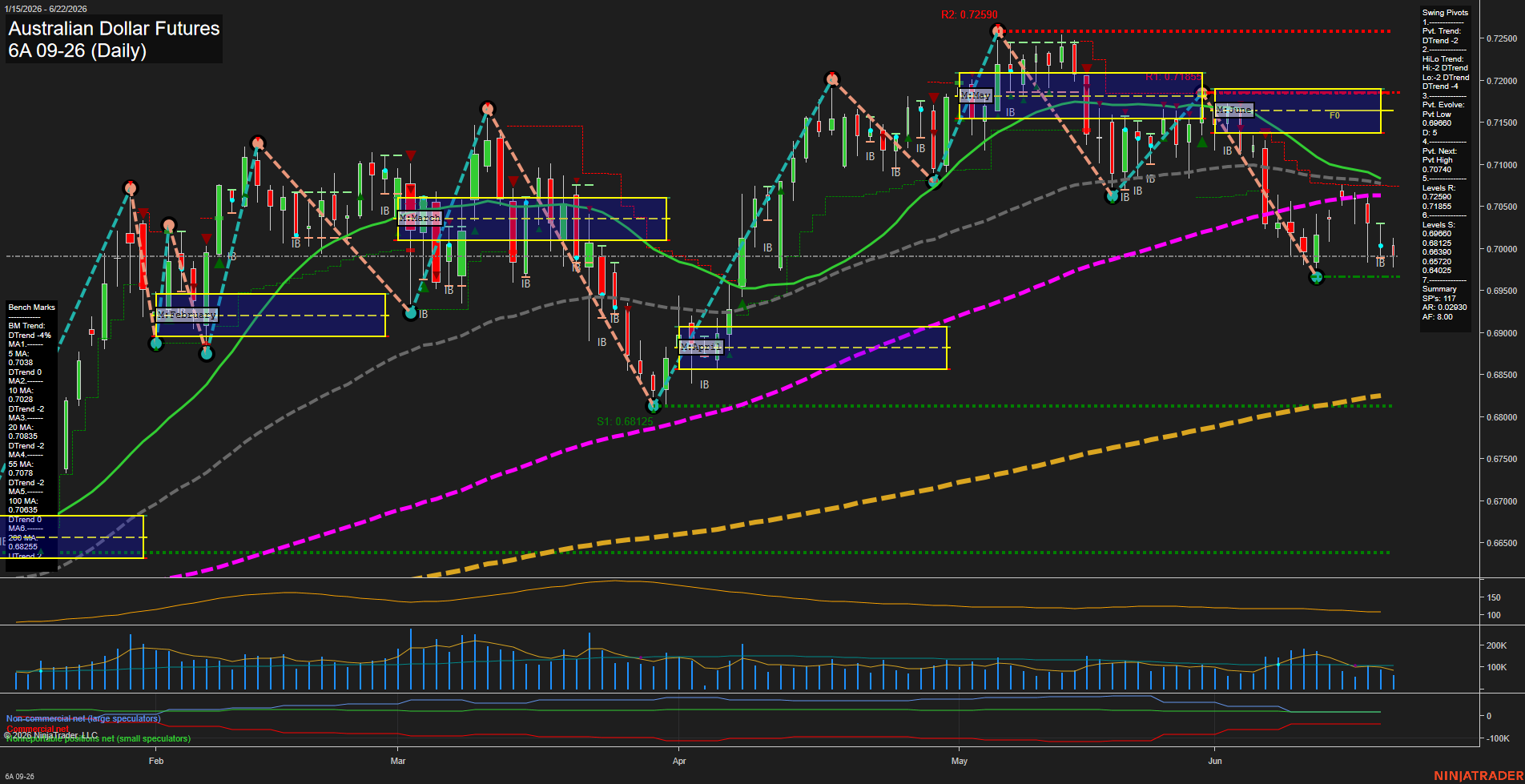Select the Mar date axis label

tap(398, 761)
